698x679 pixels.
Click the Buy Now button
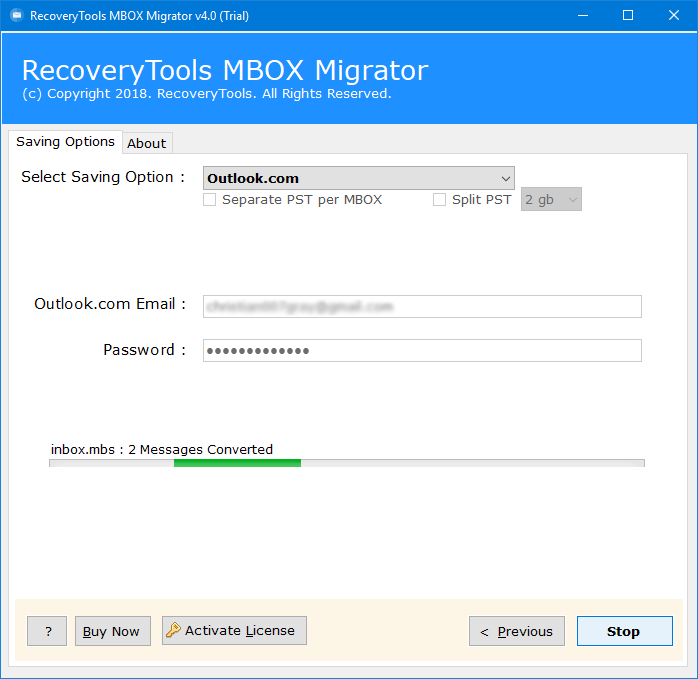[x=113, y=631]
